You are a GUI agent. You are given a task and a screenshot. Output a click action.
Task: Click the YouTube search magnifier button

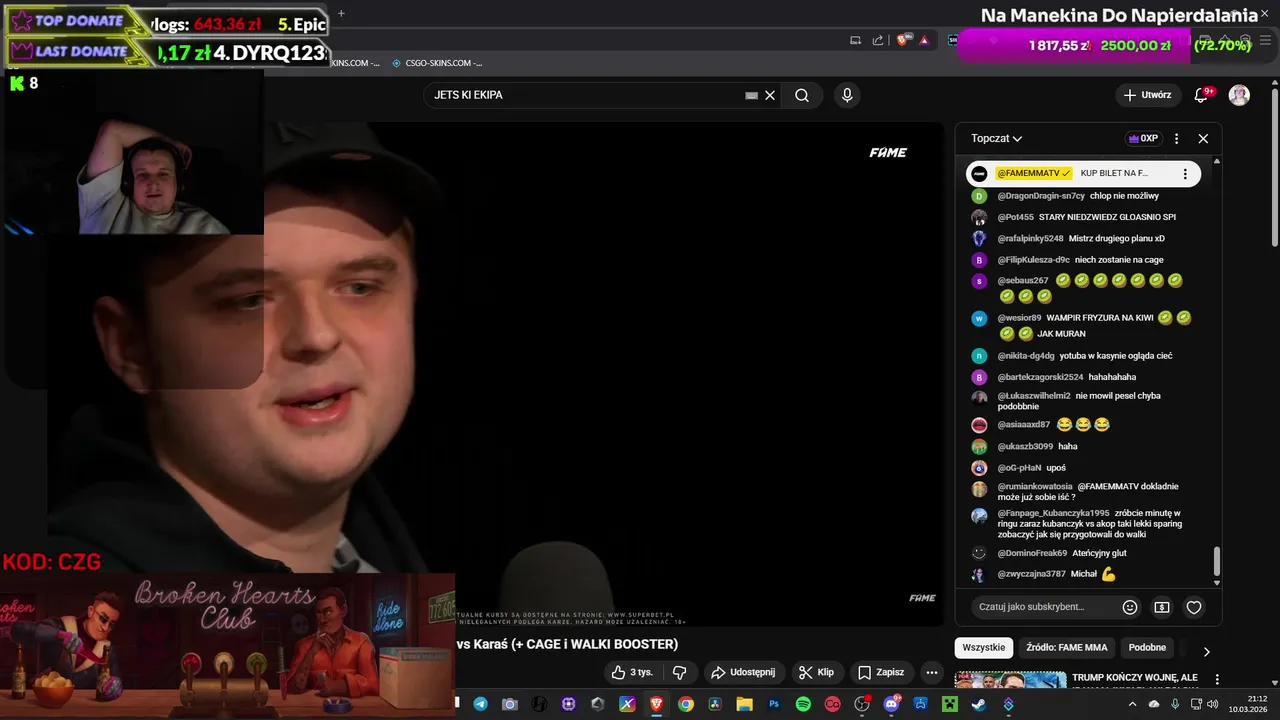(802, 95)
